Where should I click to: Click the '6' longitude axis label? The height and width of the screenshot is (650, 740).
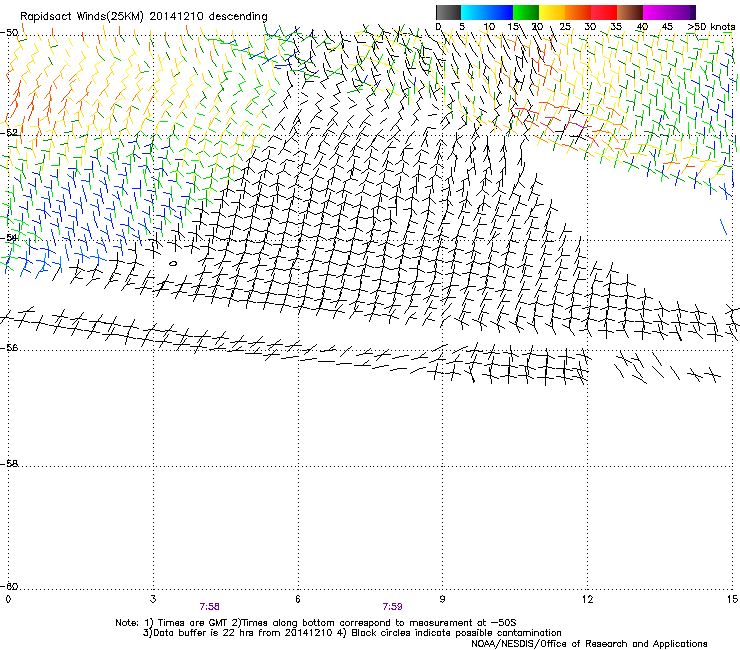298,599
